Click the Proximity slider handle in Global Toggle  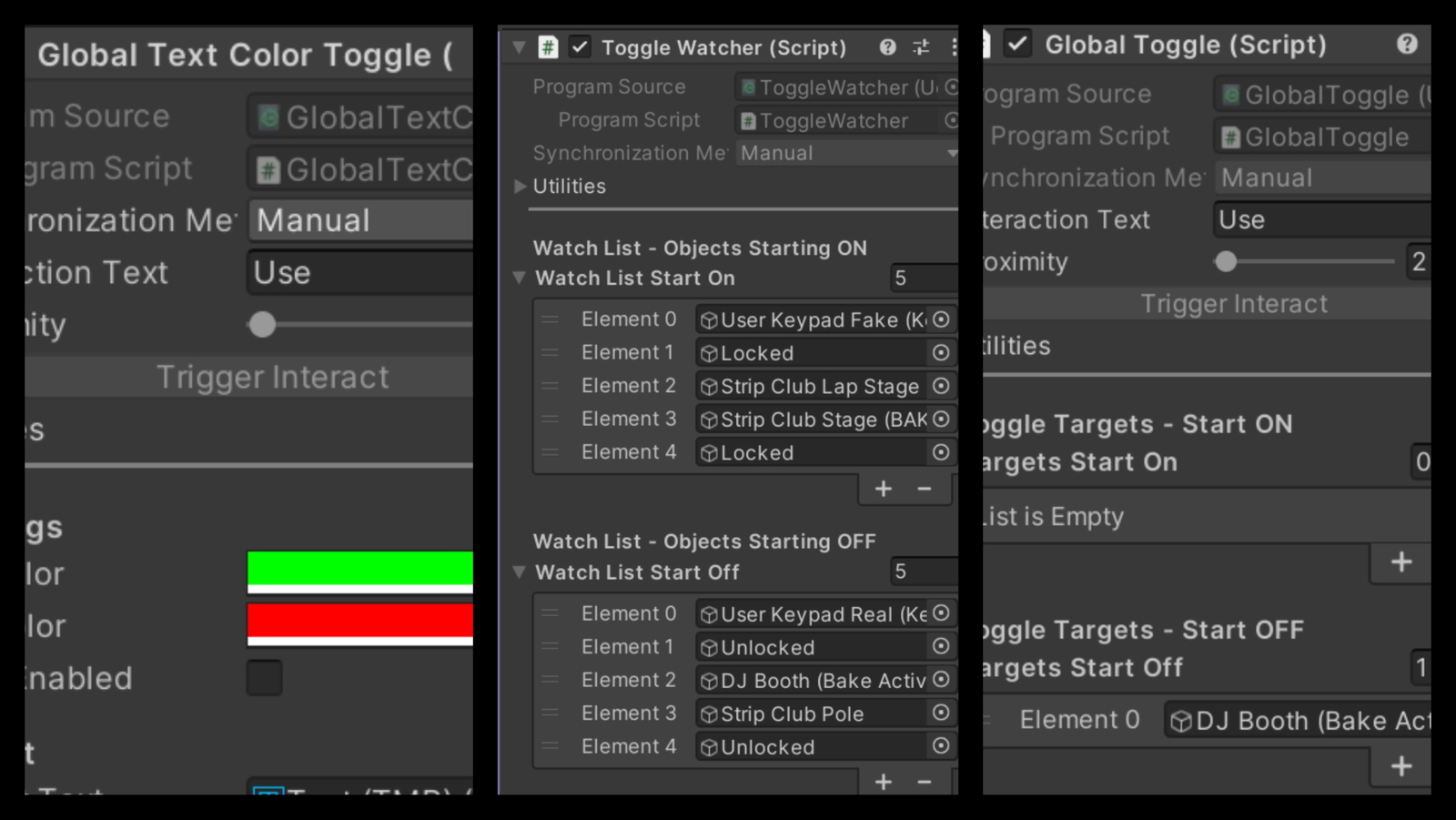[x=1226, y=262]
